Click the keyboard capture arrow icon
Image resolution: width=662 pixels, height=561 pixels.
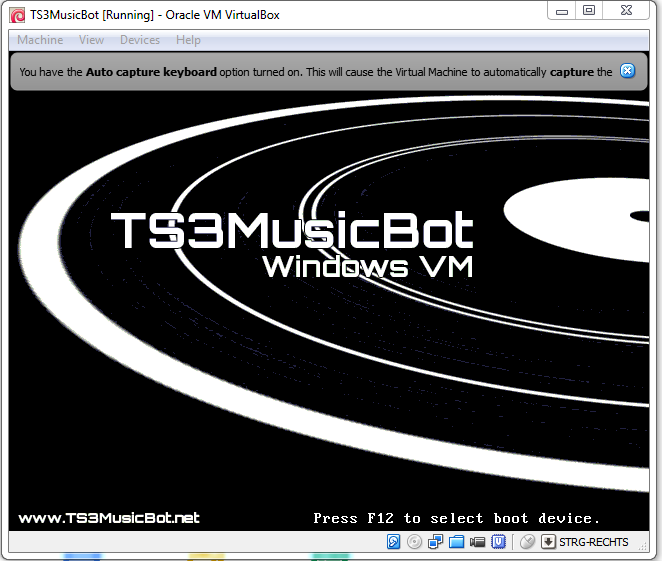pos(548,542)
